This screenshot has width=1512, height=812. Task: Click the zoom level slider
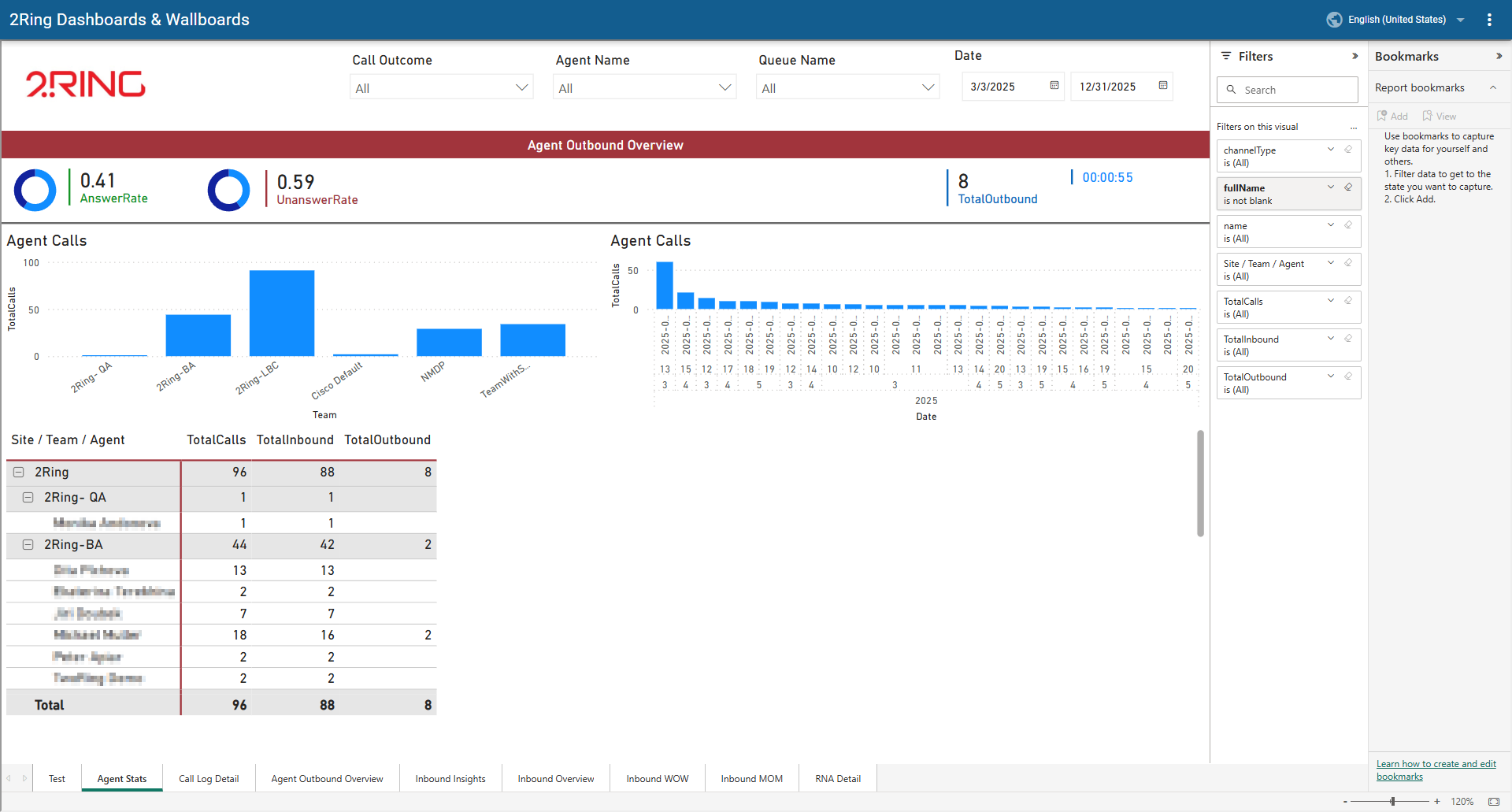click(1392, 802)
